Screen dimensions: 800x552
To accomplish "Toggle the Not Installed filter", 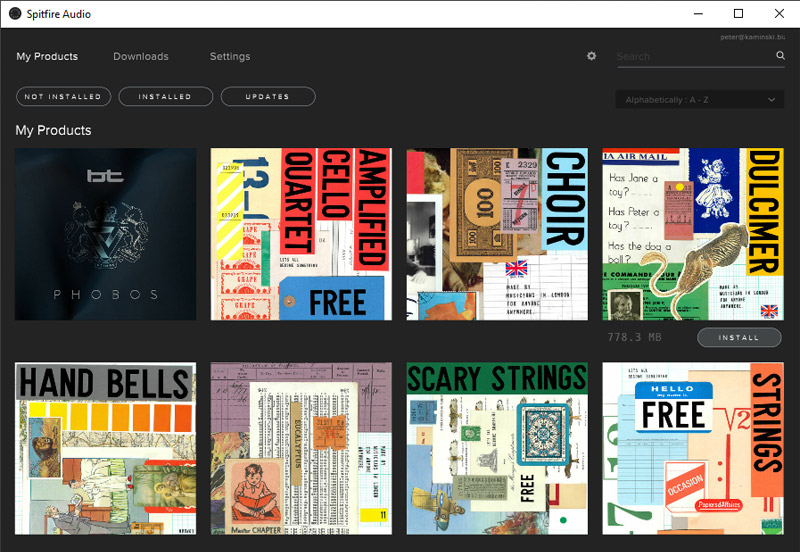I will coord(63,96).
